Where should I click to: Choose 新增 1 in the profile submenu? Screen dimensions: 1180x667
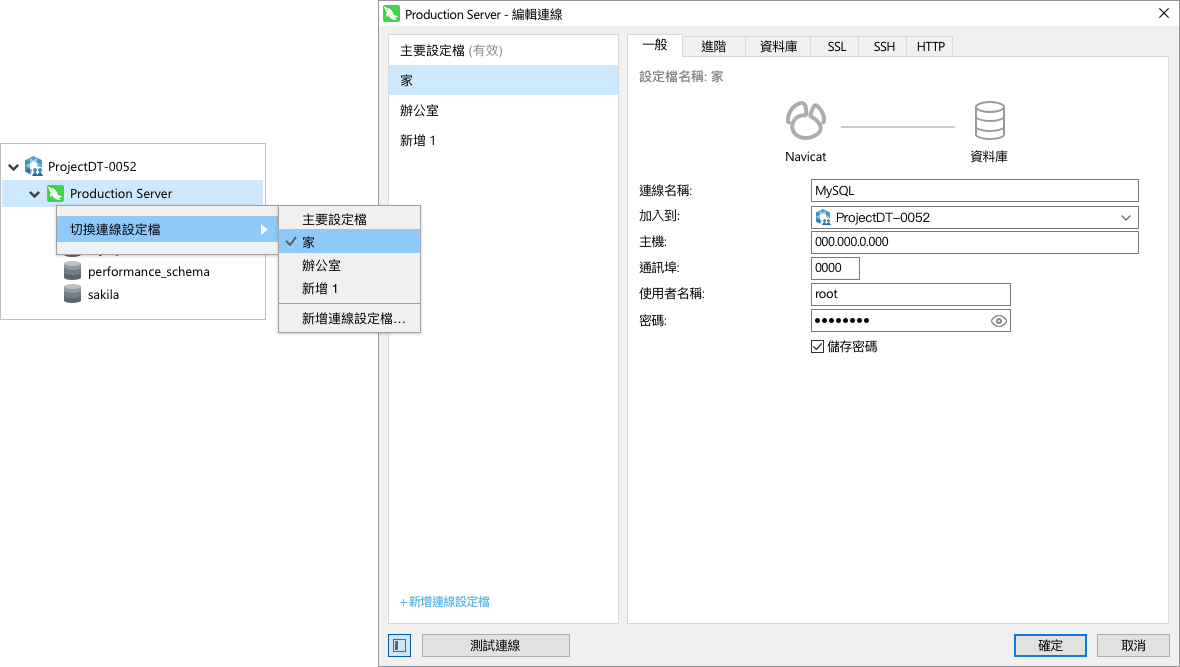click(349, 288)
